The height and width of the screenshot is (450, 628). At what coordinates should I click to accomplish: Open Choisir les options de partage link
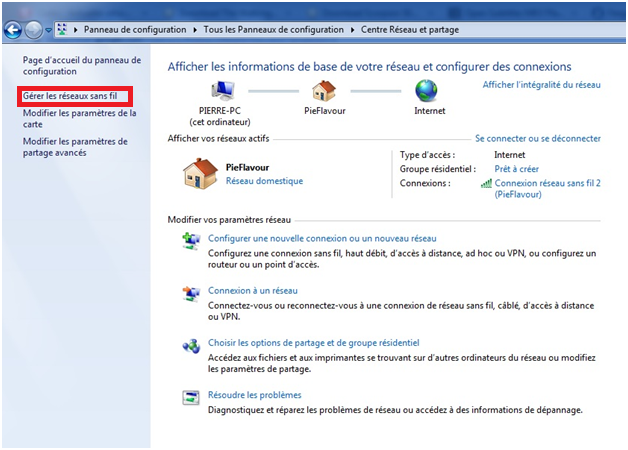coord(313,343)
